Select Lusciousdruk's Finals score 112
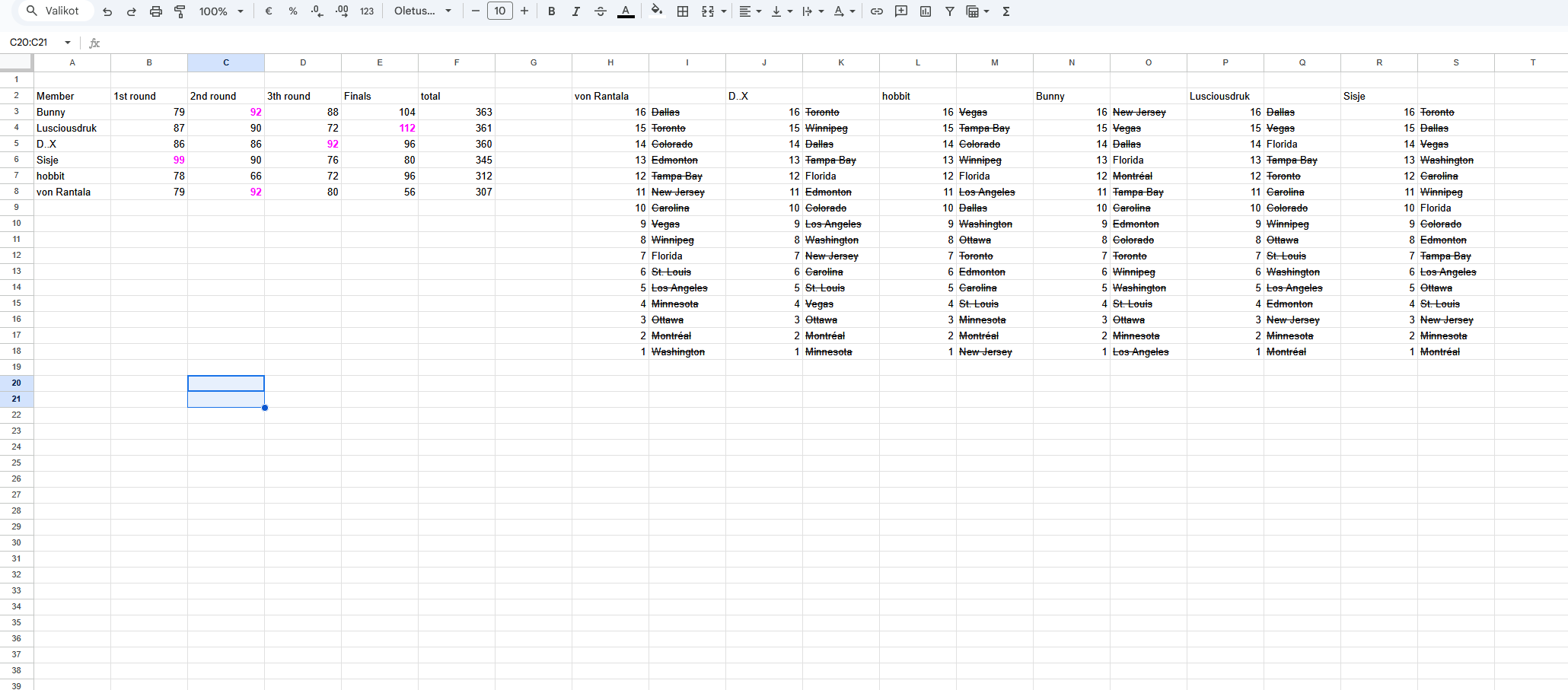Image resolution: width=1568 pixels, height=690 pixels. pos(380,128)
